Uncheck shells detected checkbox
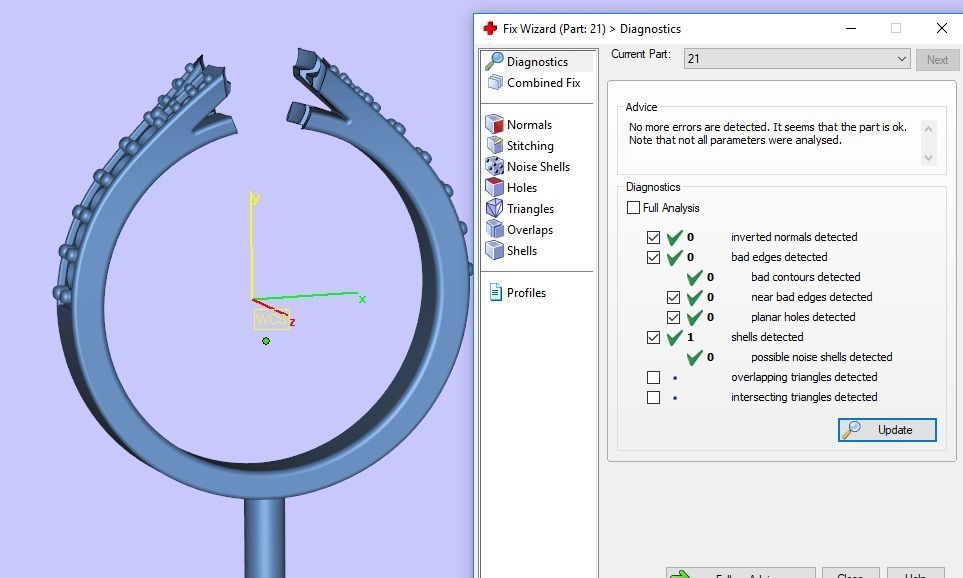Image resolution: width=963 pixels, height=578 pixels. [x=653, y=337]
